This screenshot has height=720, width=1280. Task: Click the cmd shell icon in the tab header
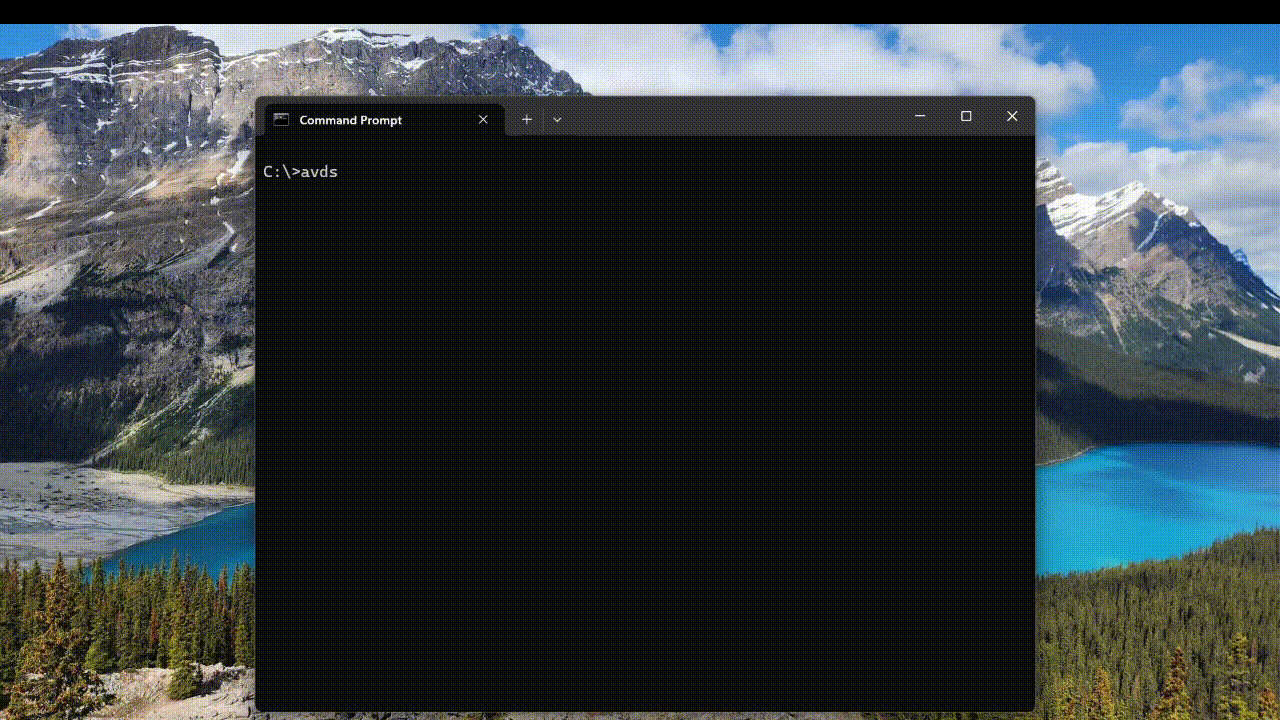click(x=281, y=119)
